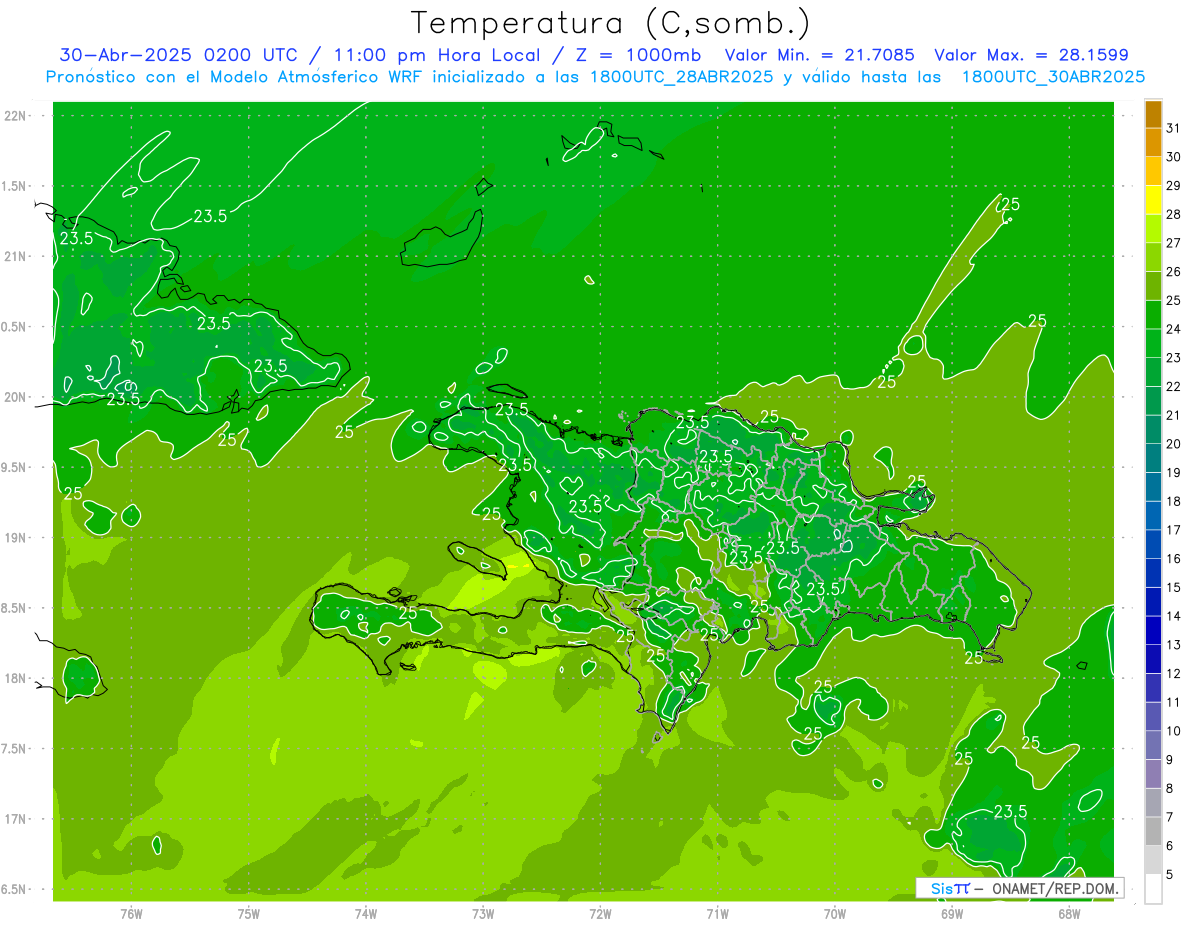
Task: Click the colorbar swatch between 30 and 31
Action: (1153, 143)
